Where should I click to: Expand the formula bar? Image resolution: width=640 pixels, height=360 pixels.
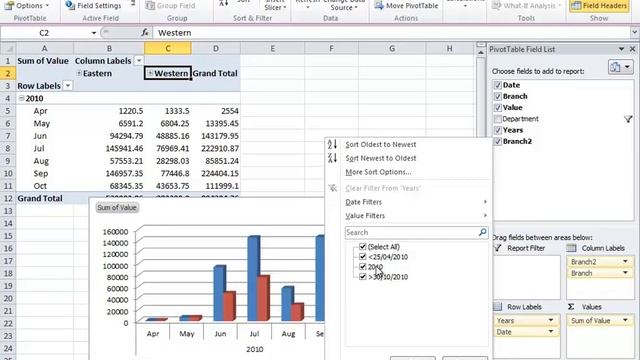pos(634,33)
